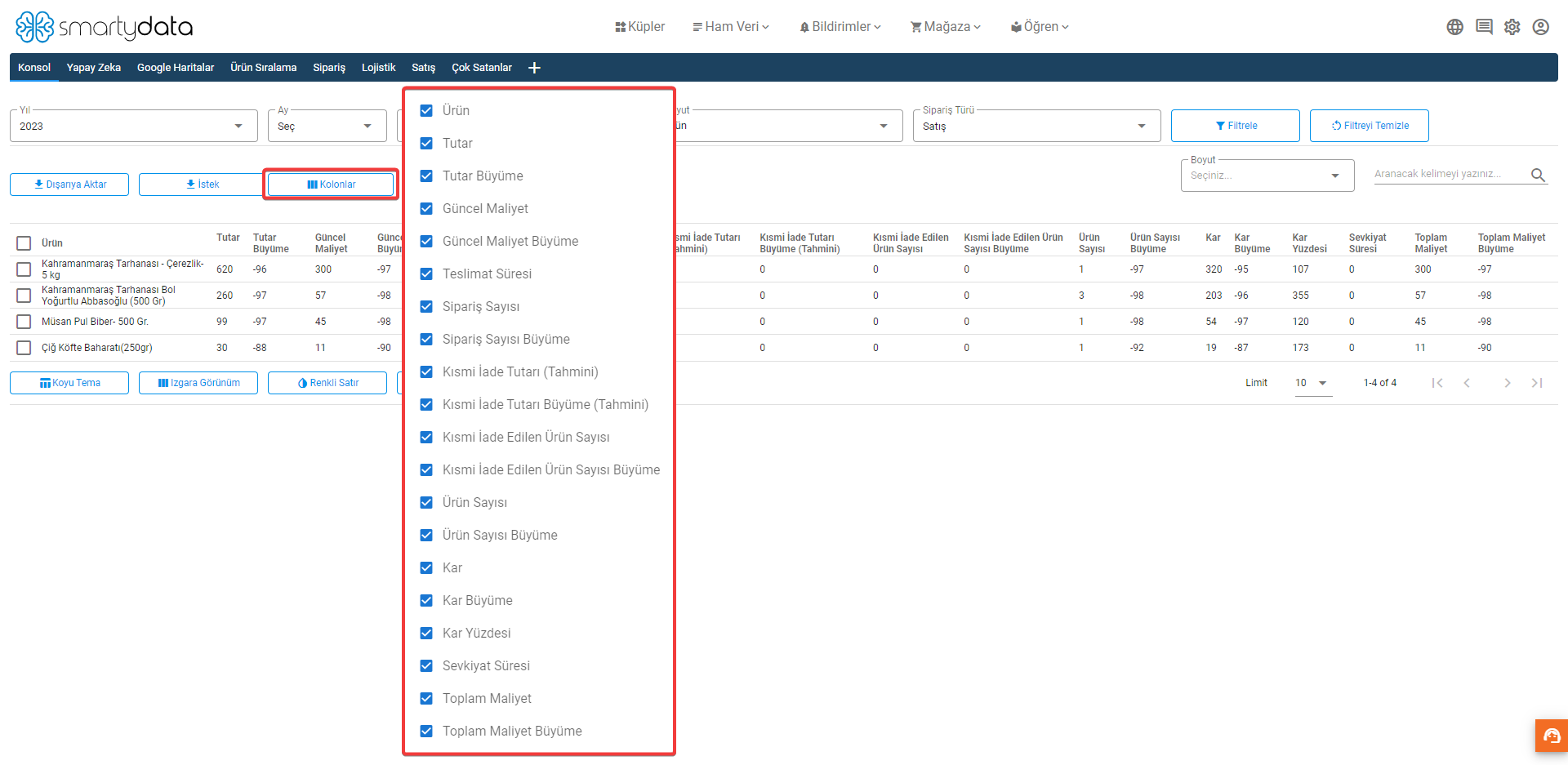Click the İstek button
Viewport: 1568px width, 765px height.
202,185
